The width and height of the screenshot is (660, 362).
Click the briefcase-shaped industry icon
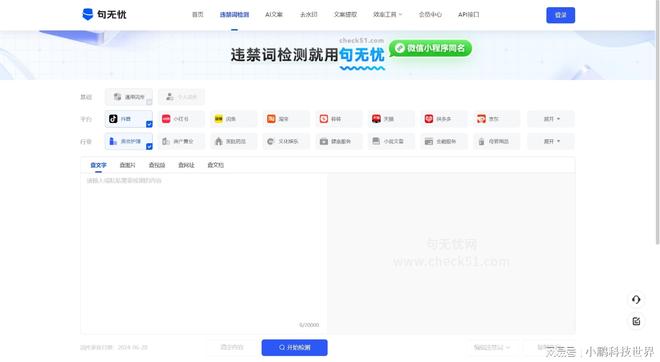[323, 141]
